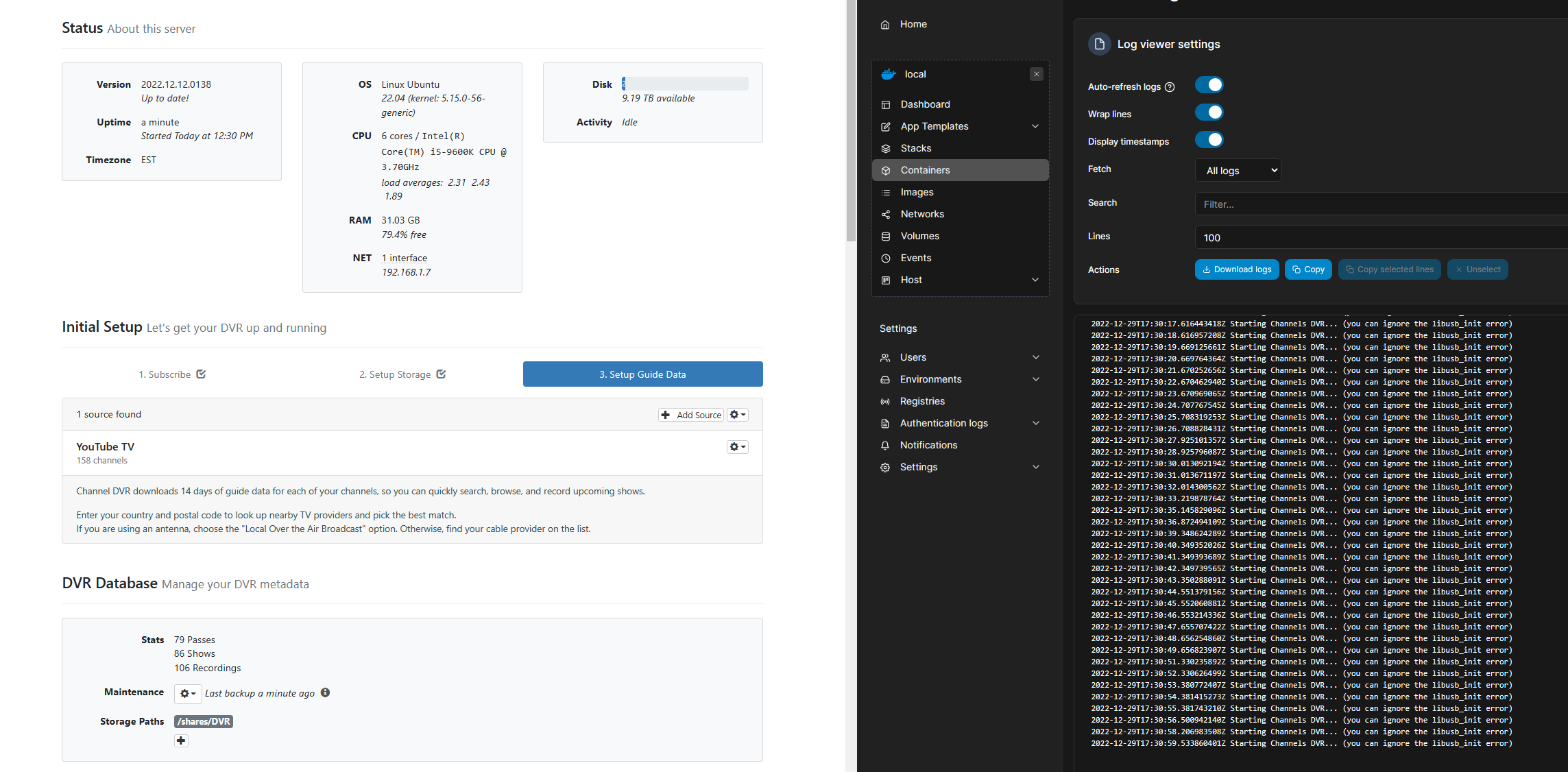Disable the Auto-refresh logs toggle
This screenshot has height=772, width=1568.
[1209, 85]
